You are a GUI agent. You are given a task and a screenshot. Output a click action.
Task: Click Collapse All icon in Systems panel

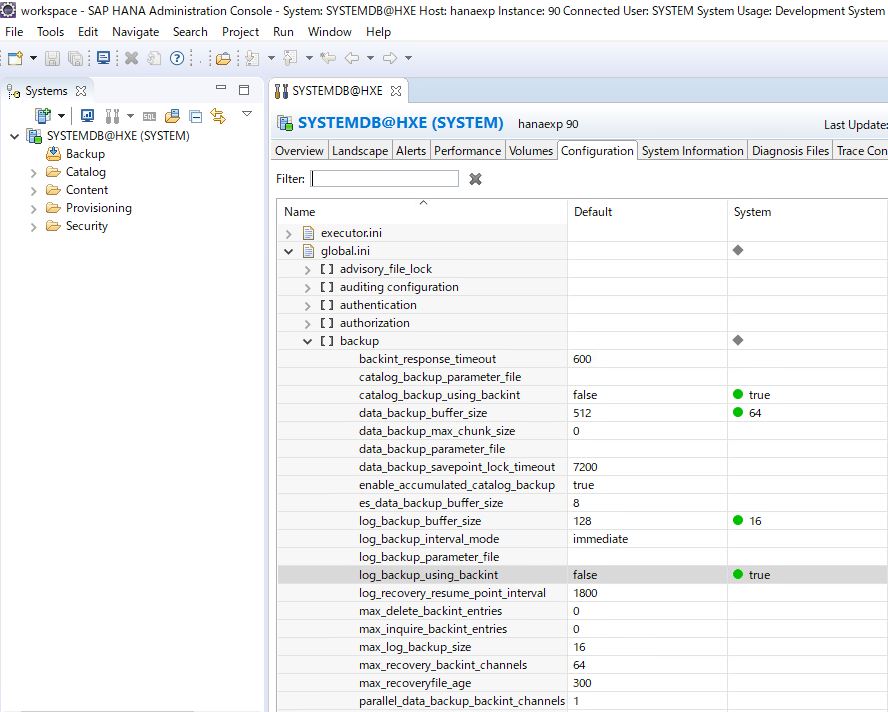coord(196,116)
